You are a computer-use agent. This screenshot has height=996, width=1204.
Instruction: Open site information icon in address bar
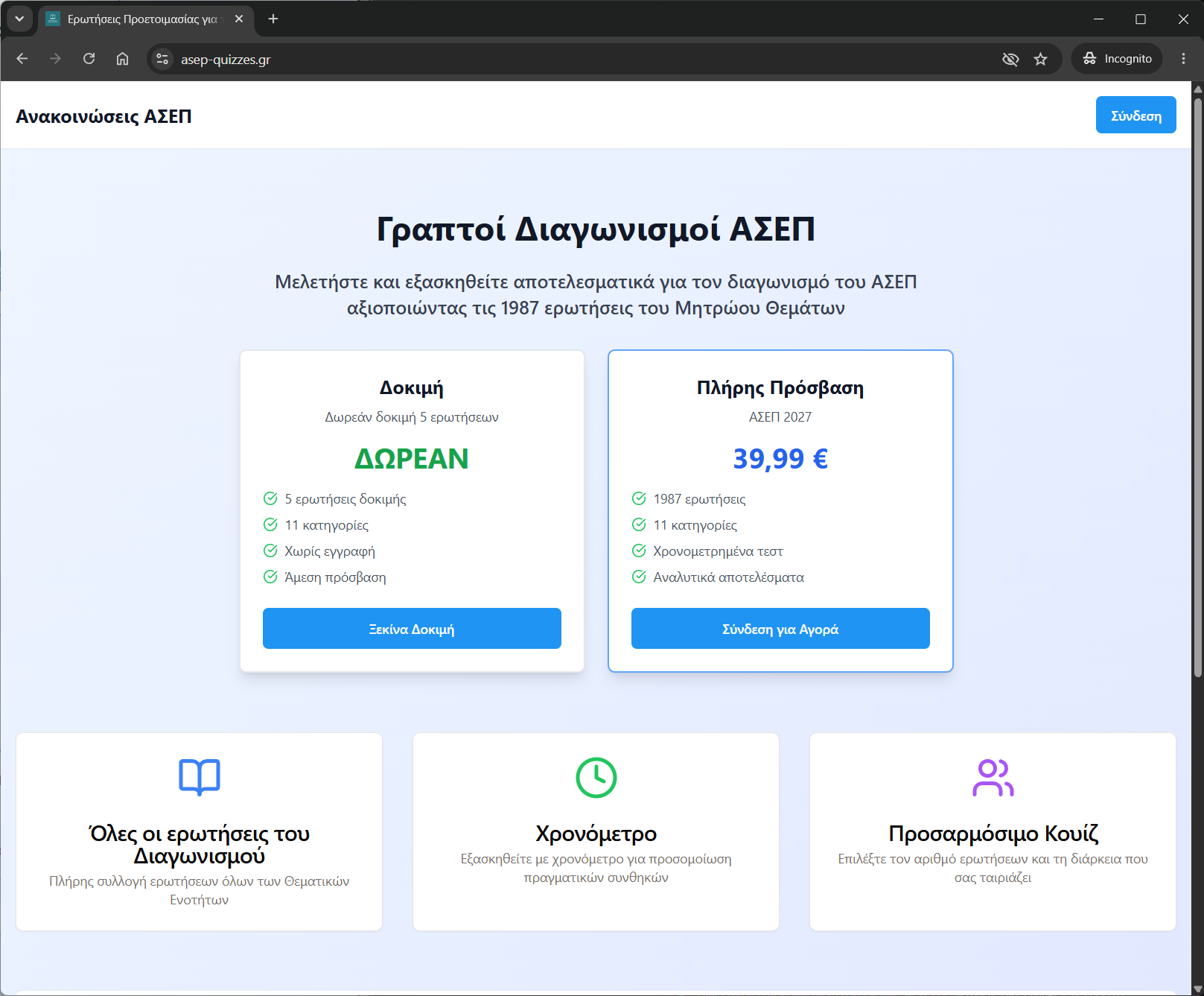(x=162, y=59)
